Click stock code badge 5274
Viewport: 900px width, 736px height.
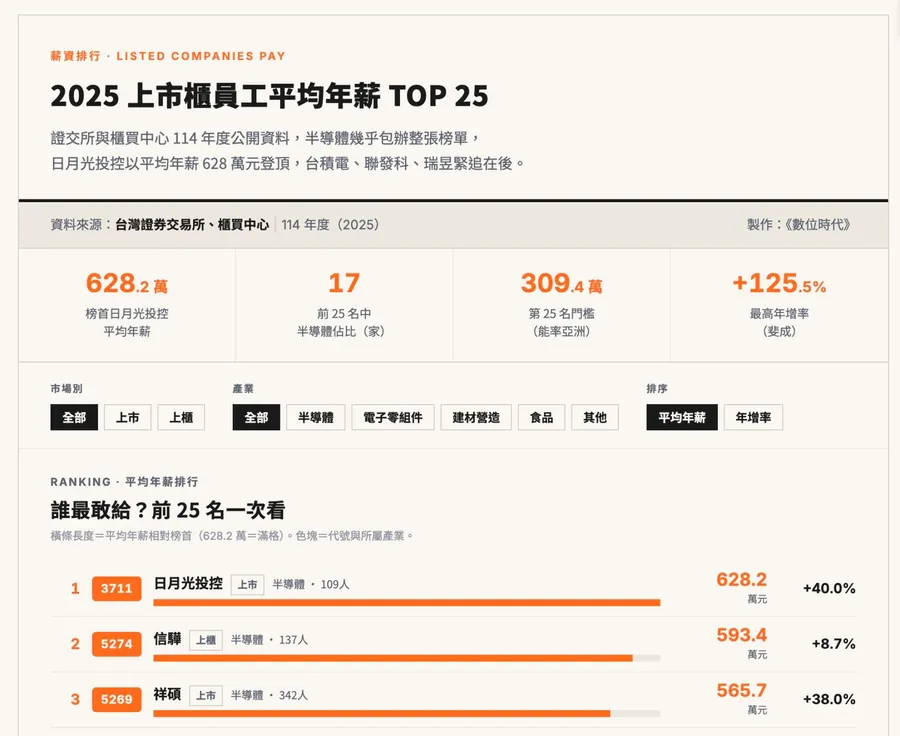[117, 644]
